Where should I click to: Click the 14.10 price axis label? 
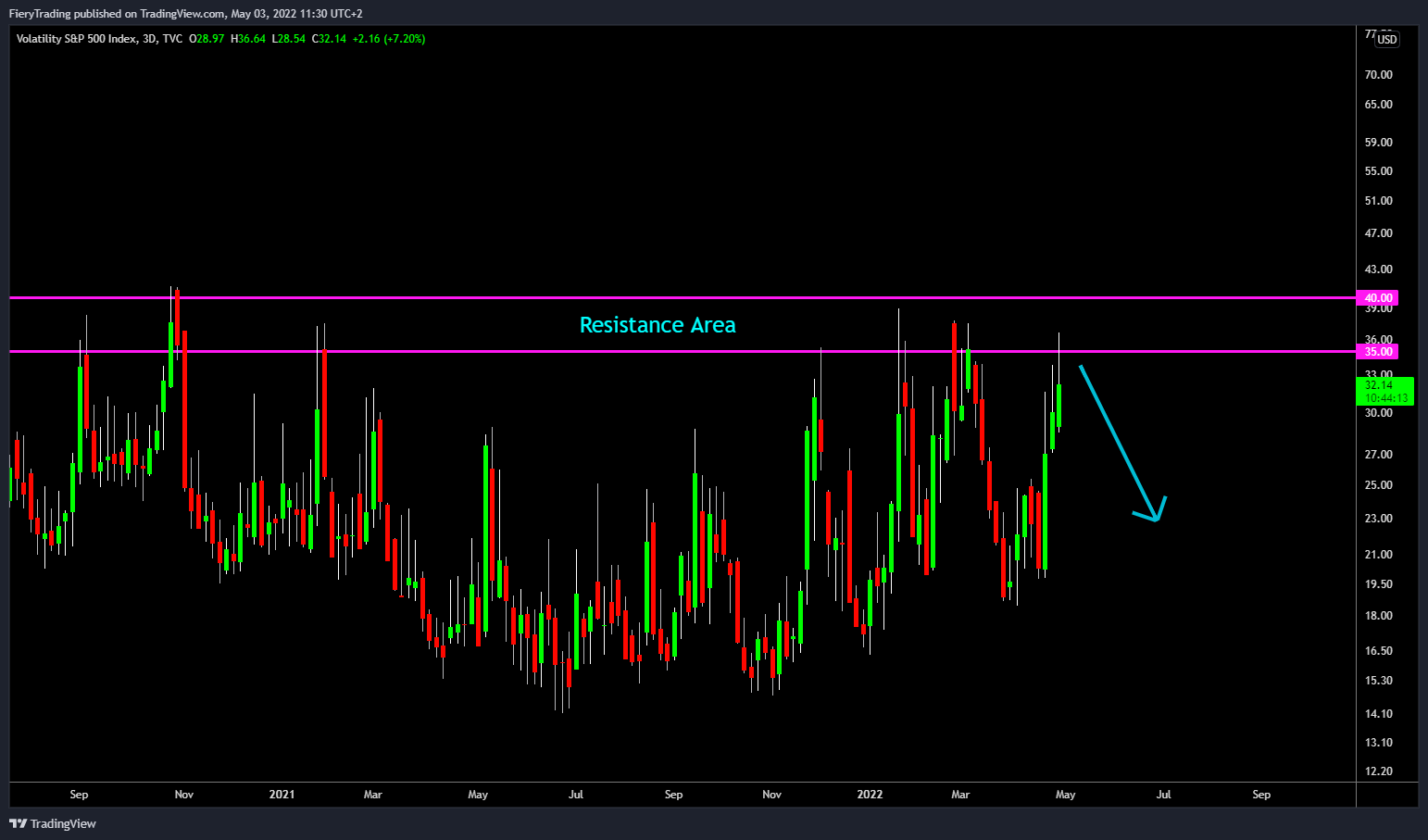(x=1379, y=714)
